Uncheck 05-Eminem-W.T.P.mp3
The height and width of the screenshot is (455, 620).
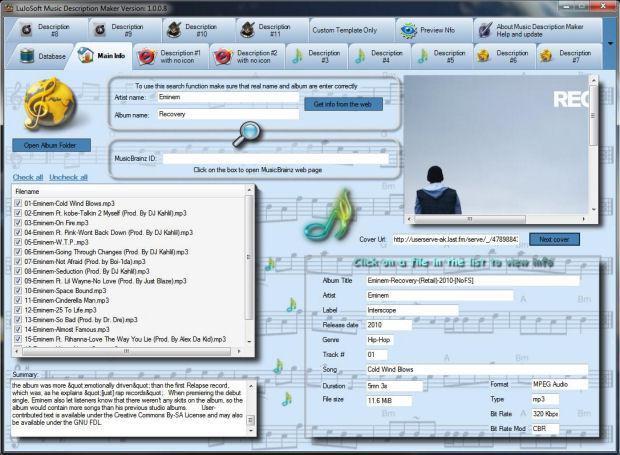tap(18, 242)
